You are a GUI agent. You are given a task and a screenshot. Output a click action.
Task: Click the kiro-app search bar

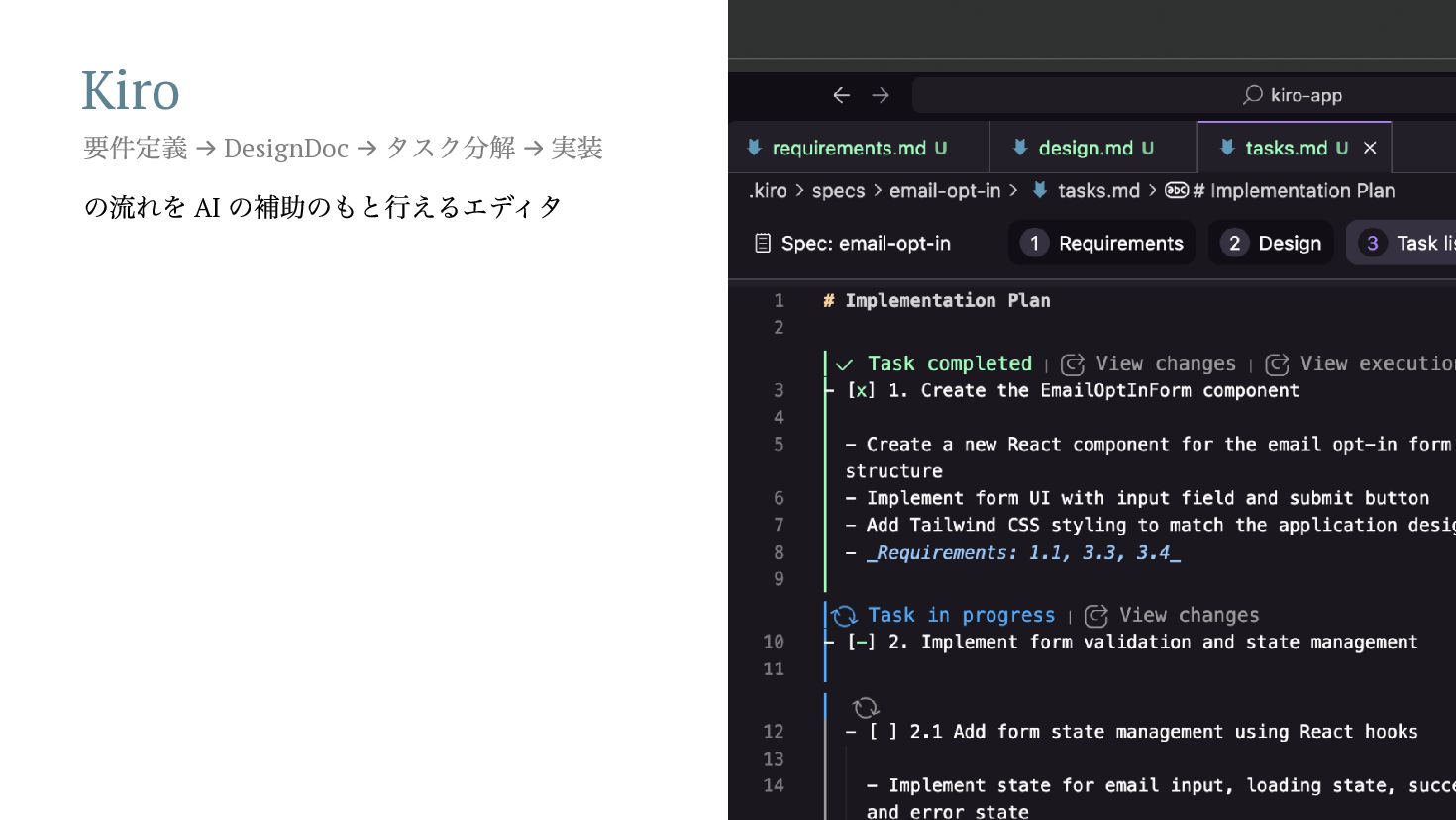1184,95
